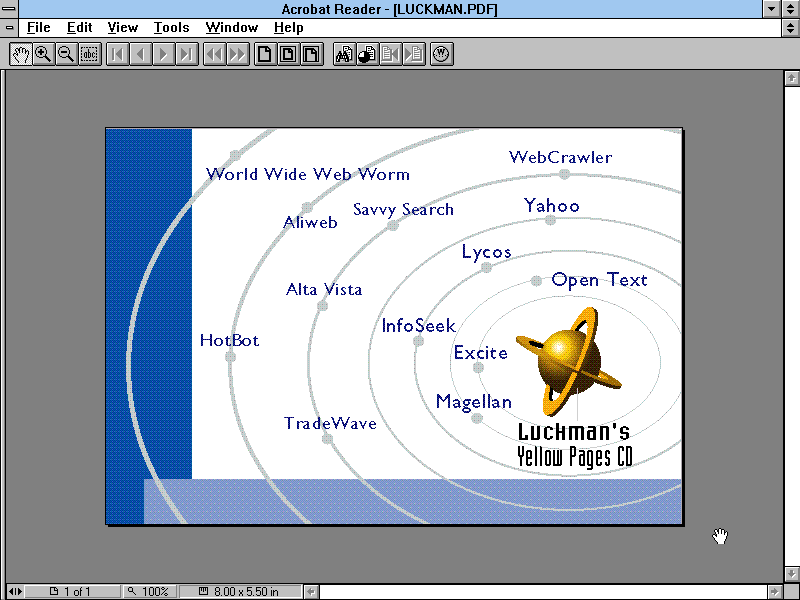This screenshot has width=800, height=600.
Task: Open the View menu
Action: tap(122, 28)
